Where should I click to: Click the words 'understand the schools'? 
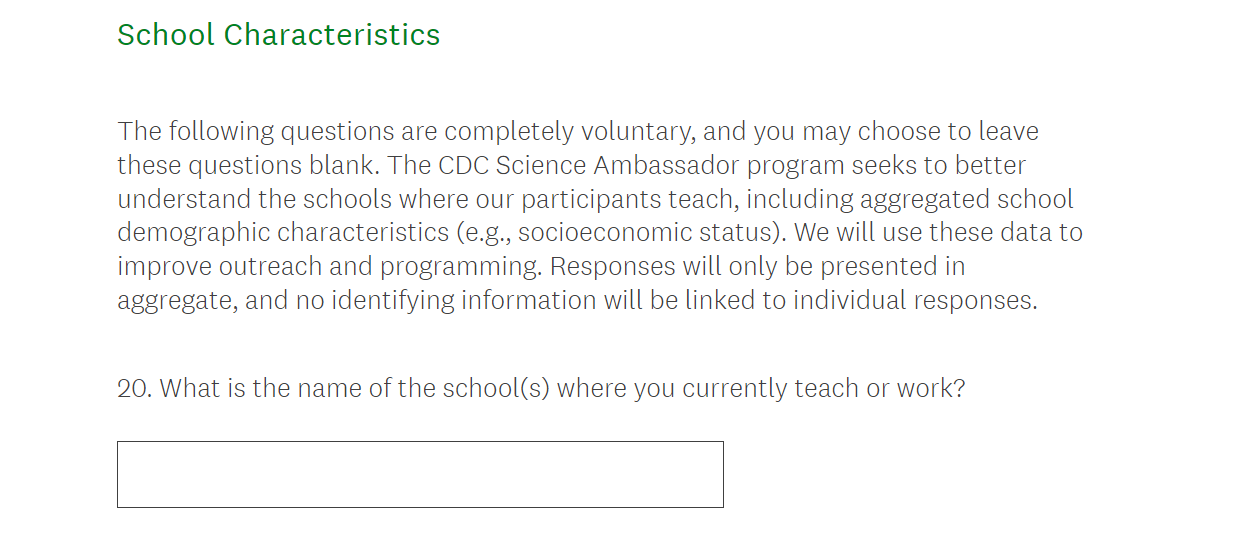[x=246, y=199]
